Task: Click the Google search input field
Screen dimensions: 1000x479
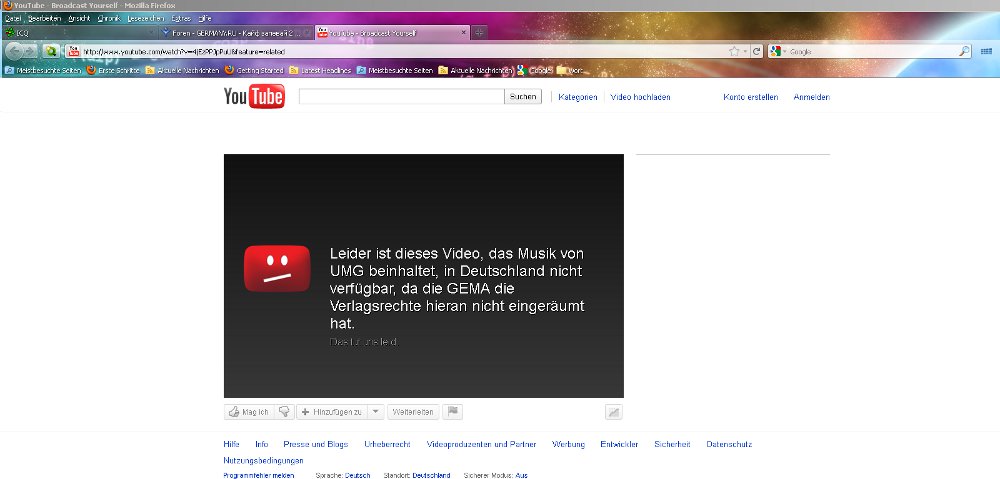Action: coord(873,52)
